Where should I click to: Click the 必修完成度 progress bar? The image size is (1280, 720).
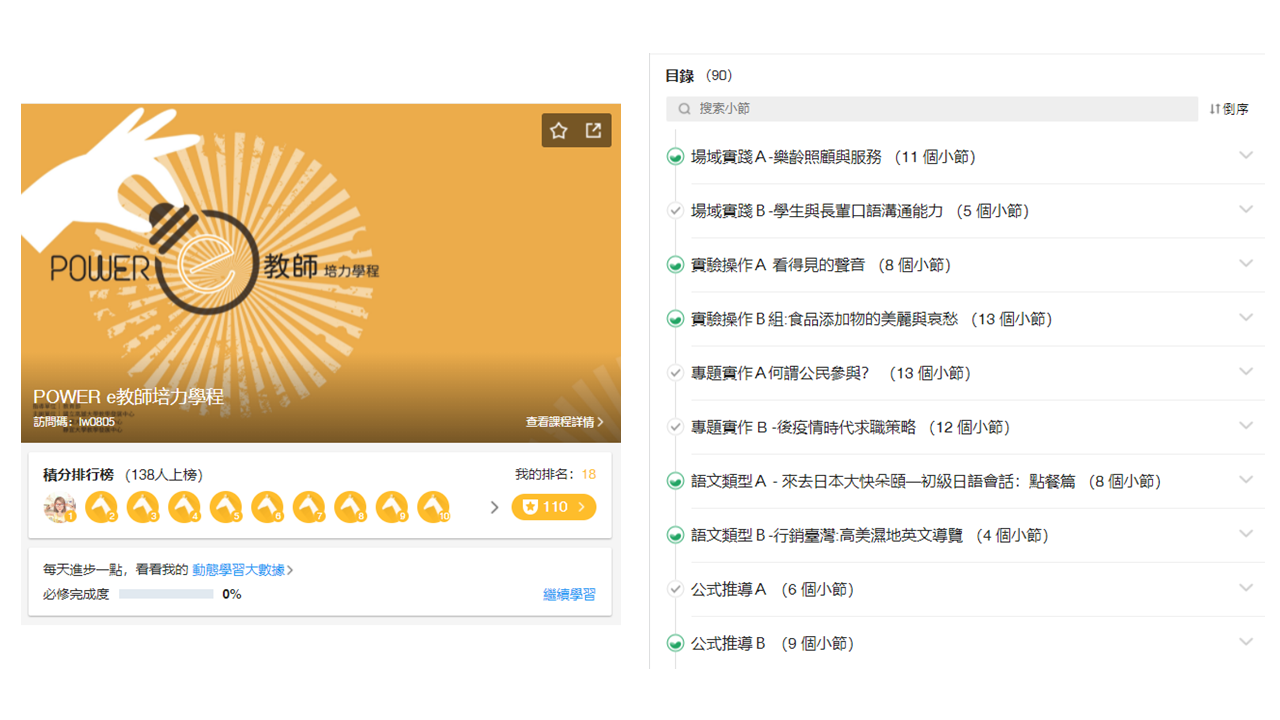coord(166,594)
